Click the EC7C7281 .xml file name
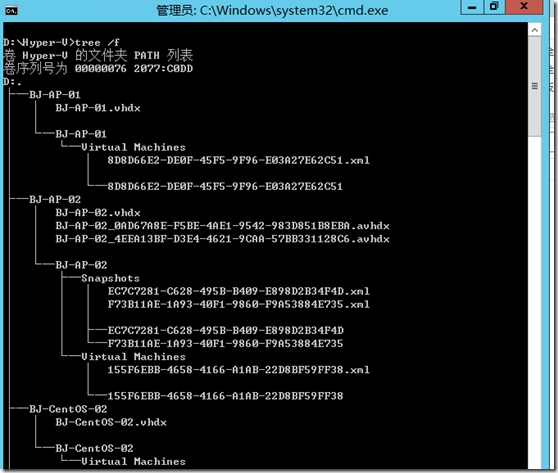Viewport: 558px width, 473px height. pyautogui.click(x=238, y=291)
